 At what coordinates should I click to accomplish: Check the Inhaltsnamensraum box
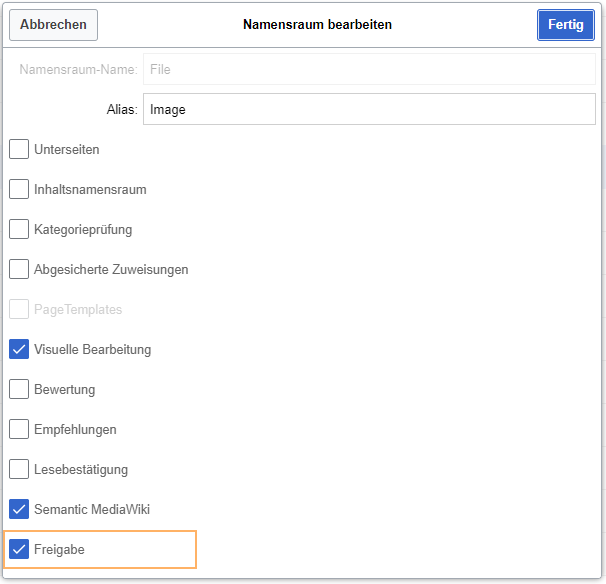(x=19, y=189)
